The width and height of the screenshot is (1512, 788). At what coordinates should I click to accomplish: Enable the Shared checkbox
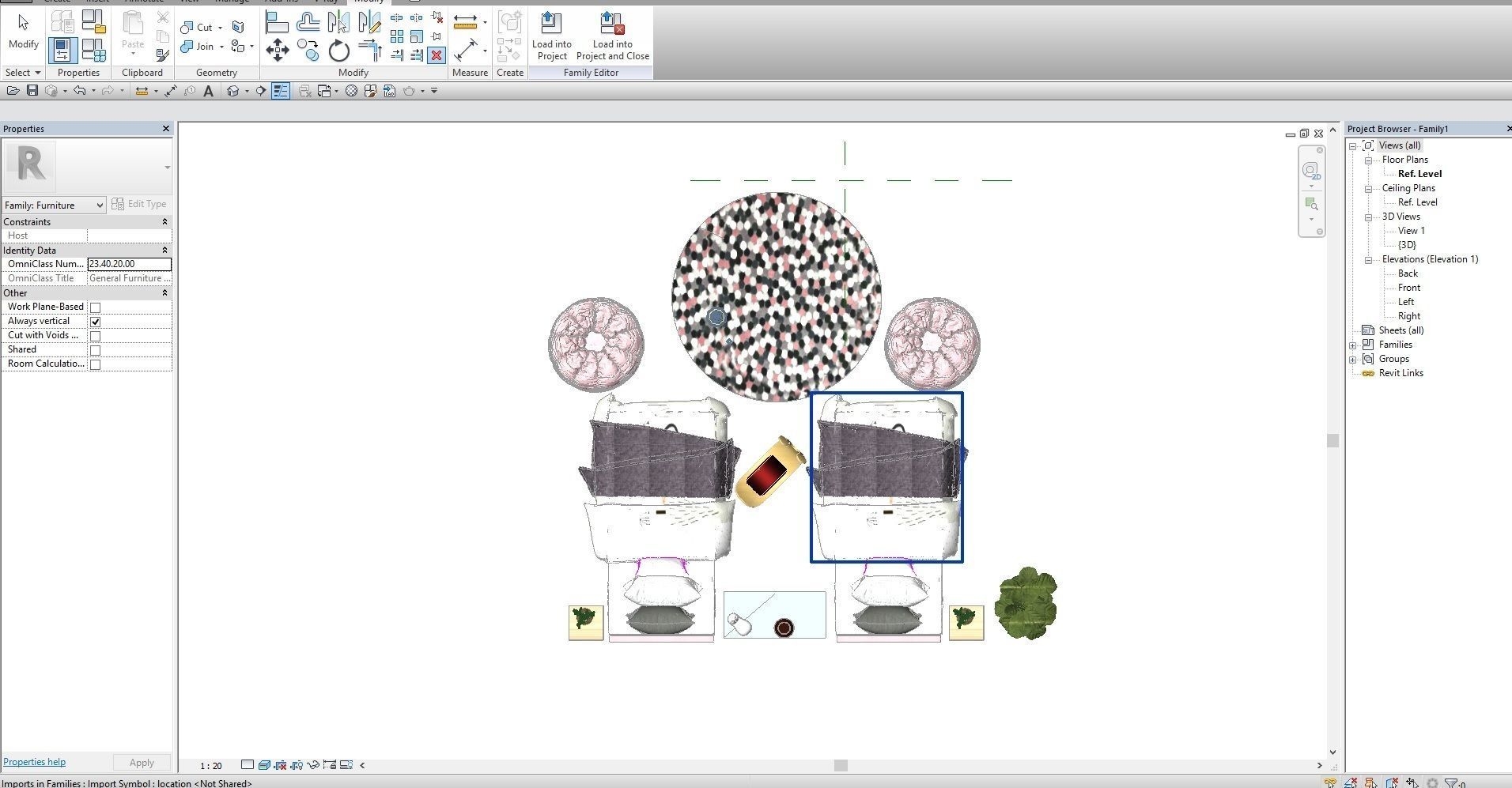[96, 350]
